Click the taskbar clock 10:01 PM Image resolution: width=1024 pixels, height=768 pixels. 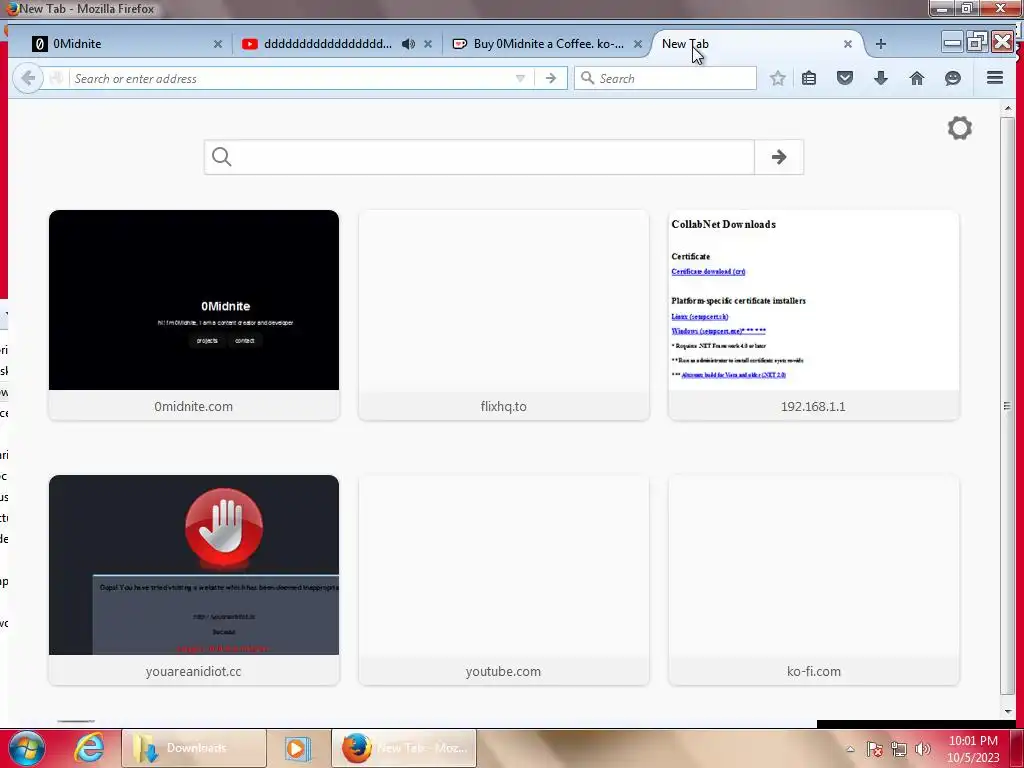(973, 741)
